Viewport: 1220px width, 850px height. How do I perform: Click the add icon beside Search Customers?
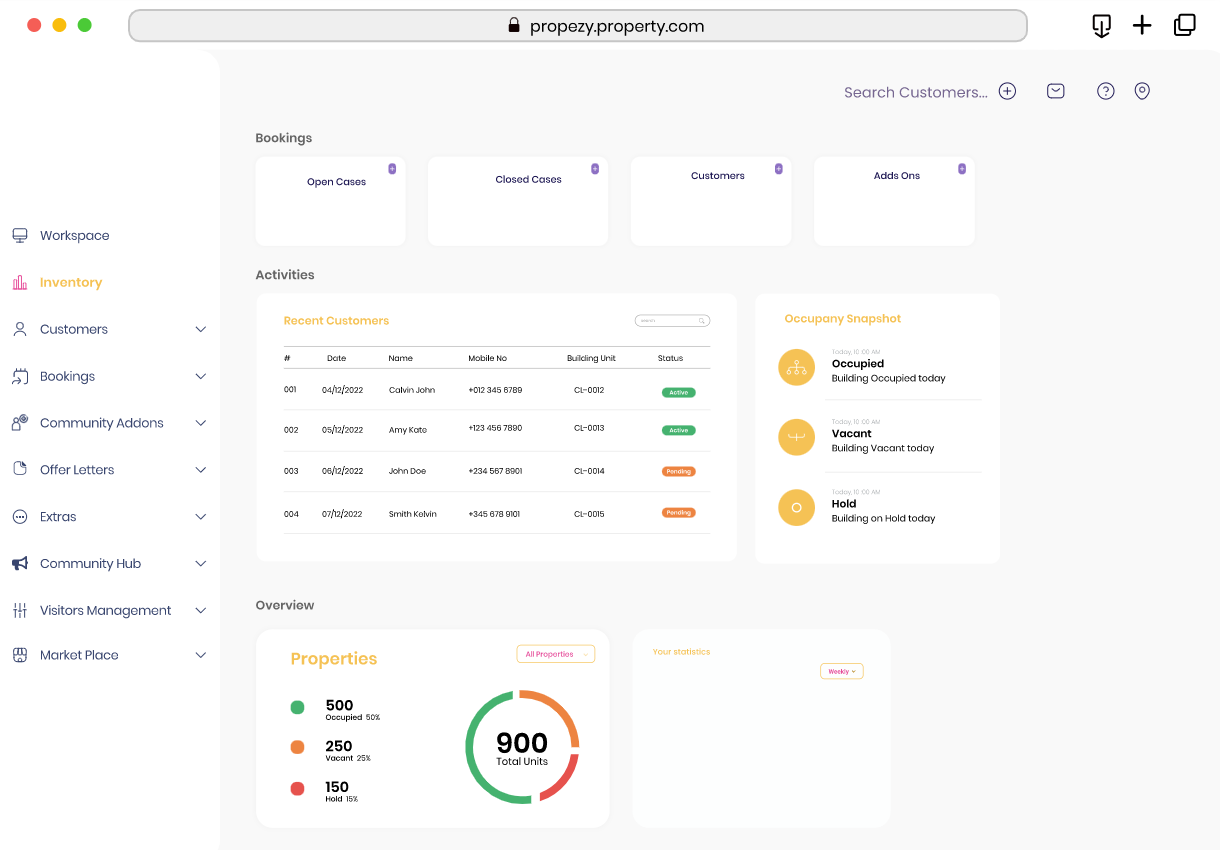point(1007,91)
